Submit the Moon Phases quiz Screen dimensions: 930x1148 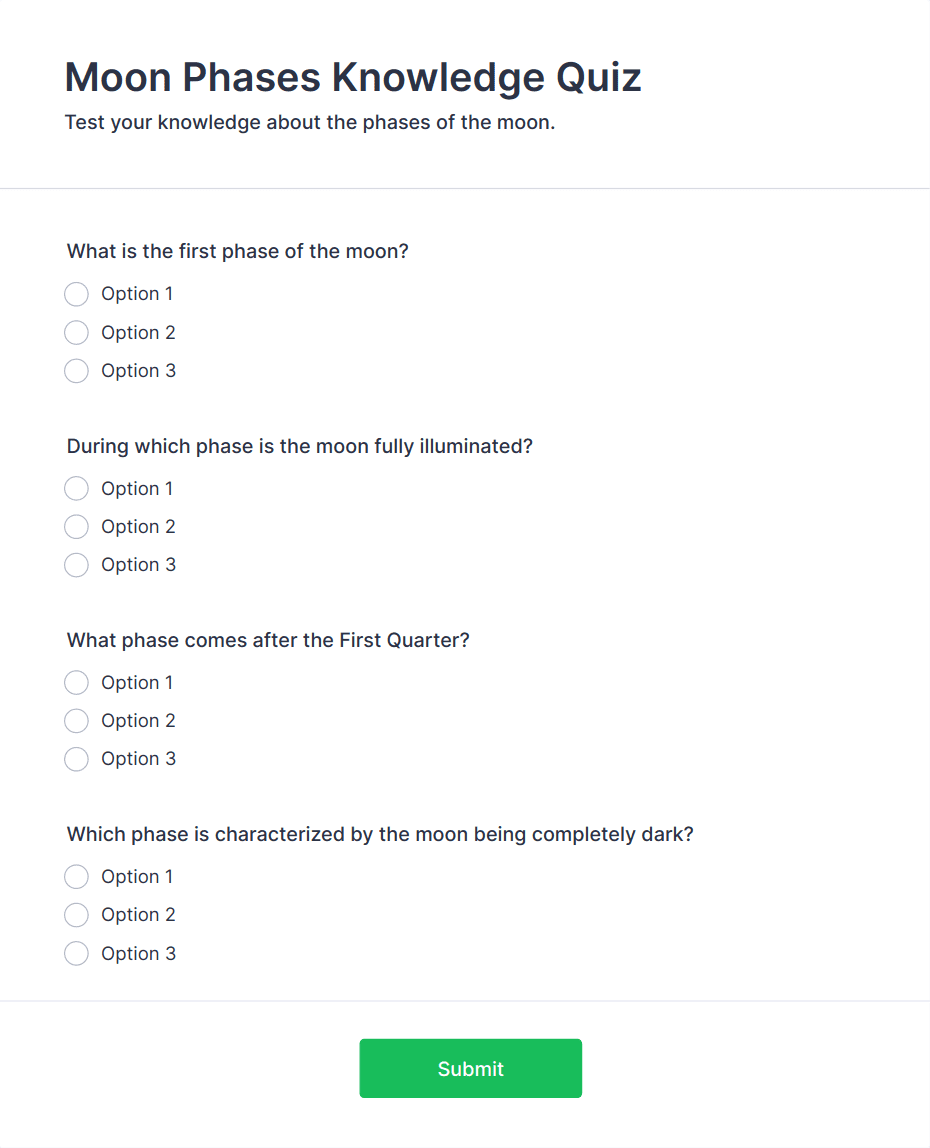click(470, 1068)
